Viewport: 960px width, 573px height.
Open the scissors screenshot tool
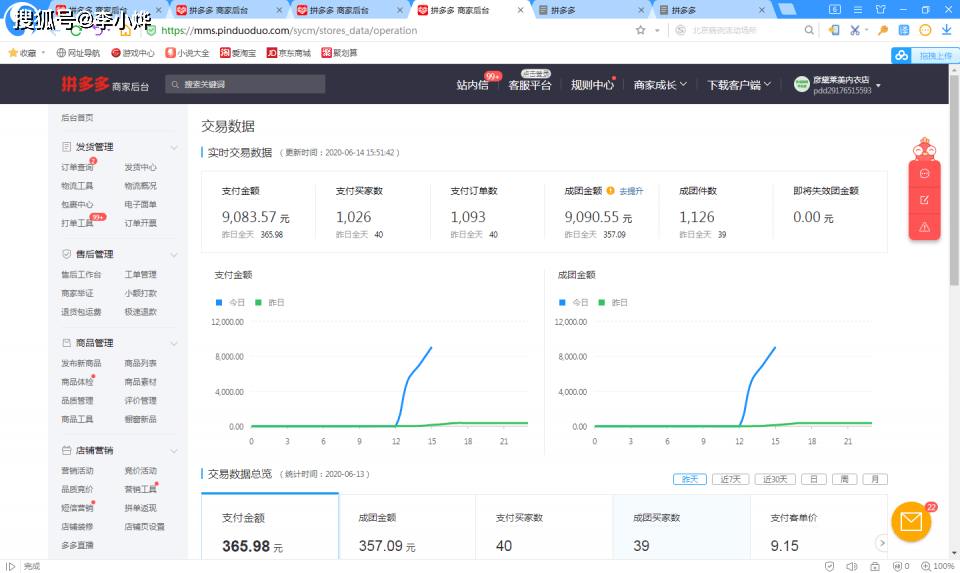(x=855, y=30)
